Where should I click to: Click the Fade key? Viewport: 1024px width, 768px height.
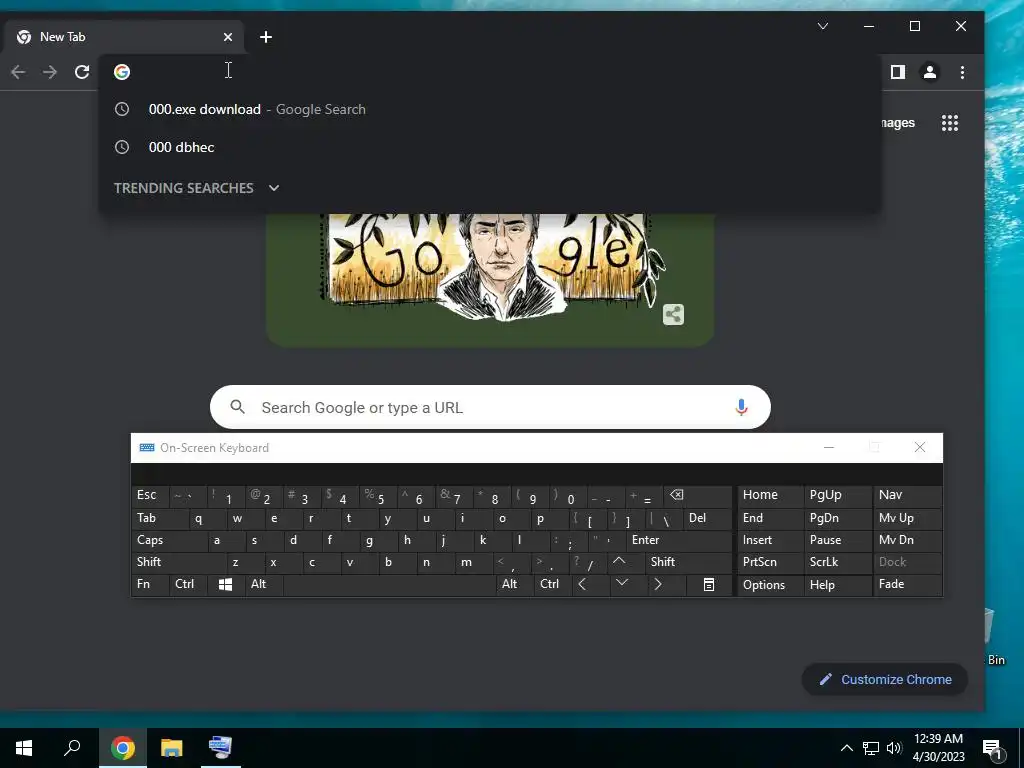tap(907, 584)
